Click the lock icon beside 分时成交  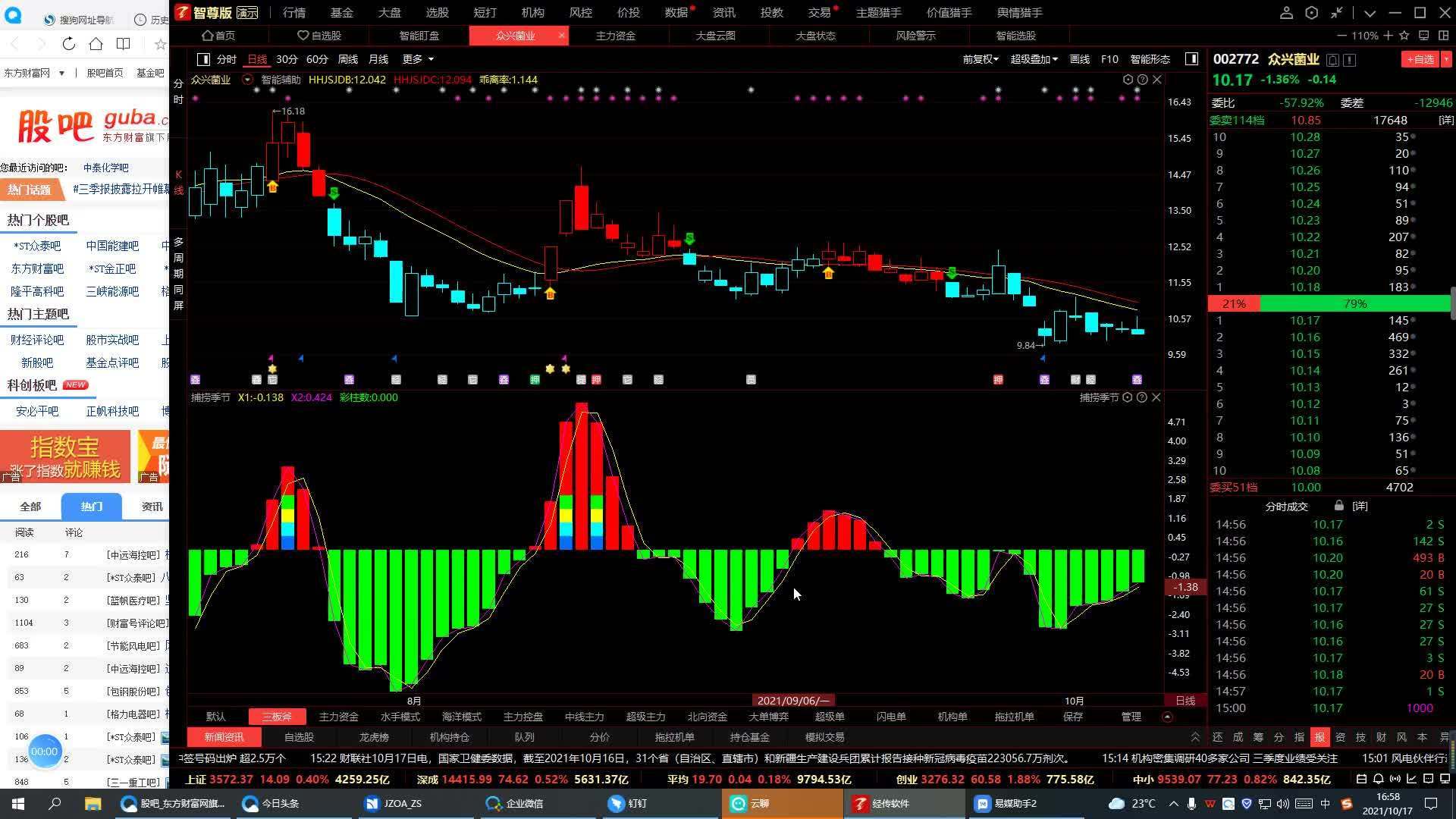pos(1338,506)
